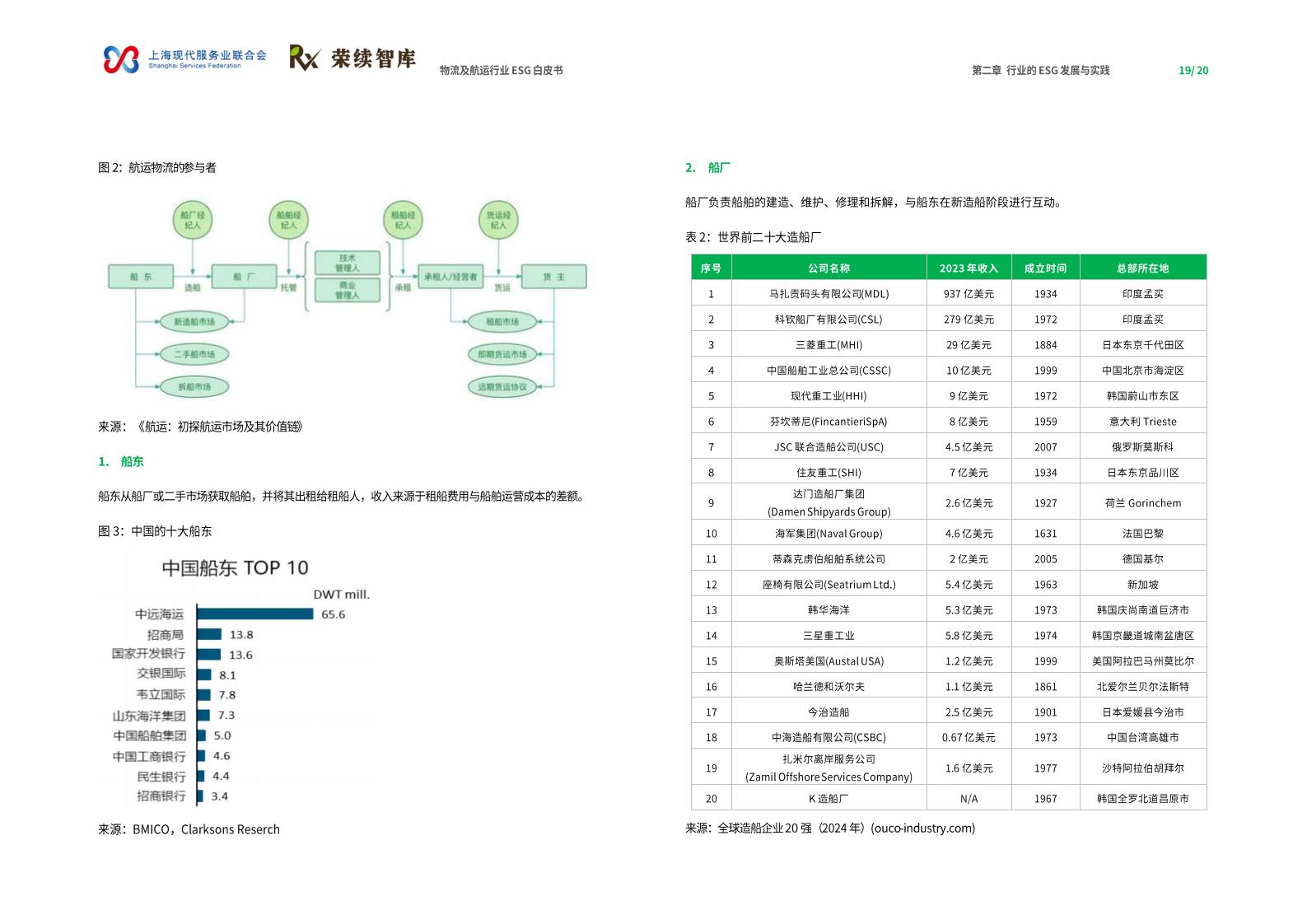1307x924 pixels.
Task: Click the 新造船市场 oval in the diagram
Action: coord(194,322)
